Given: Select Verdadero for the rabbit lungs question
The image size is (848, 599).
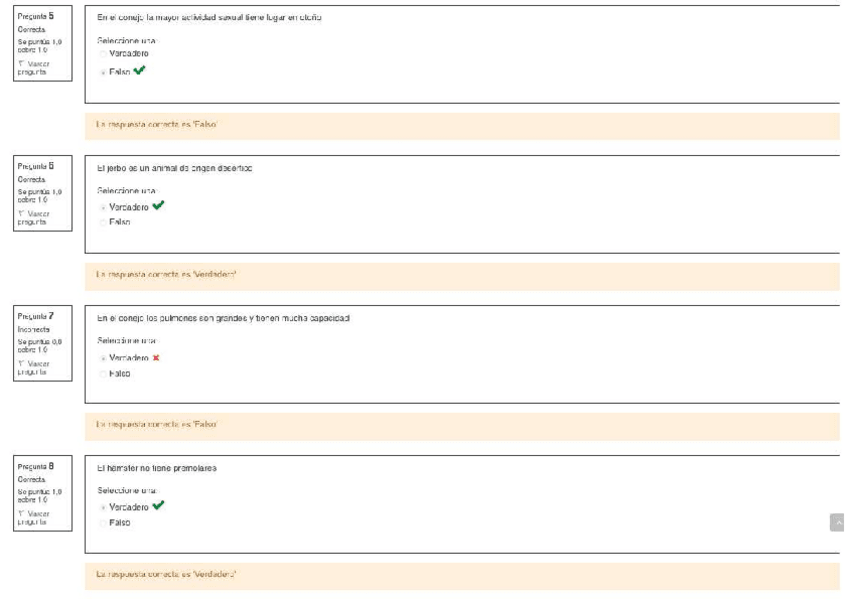Looking at the screenshot, I should pos(102,357).
